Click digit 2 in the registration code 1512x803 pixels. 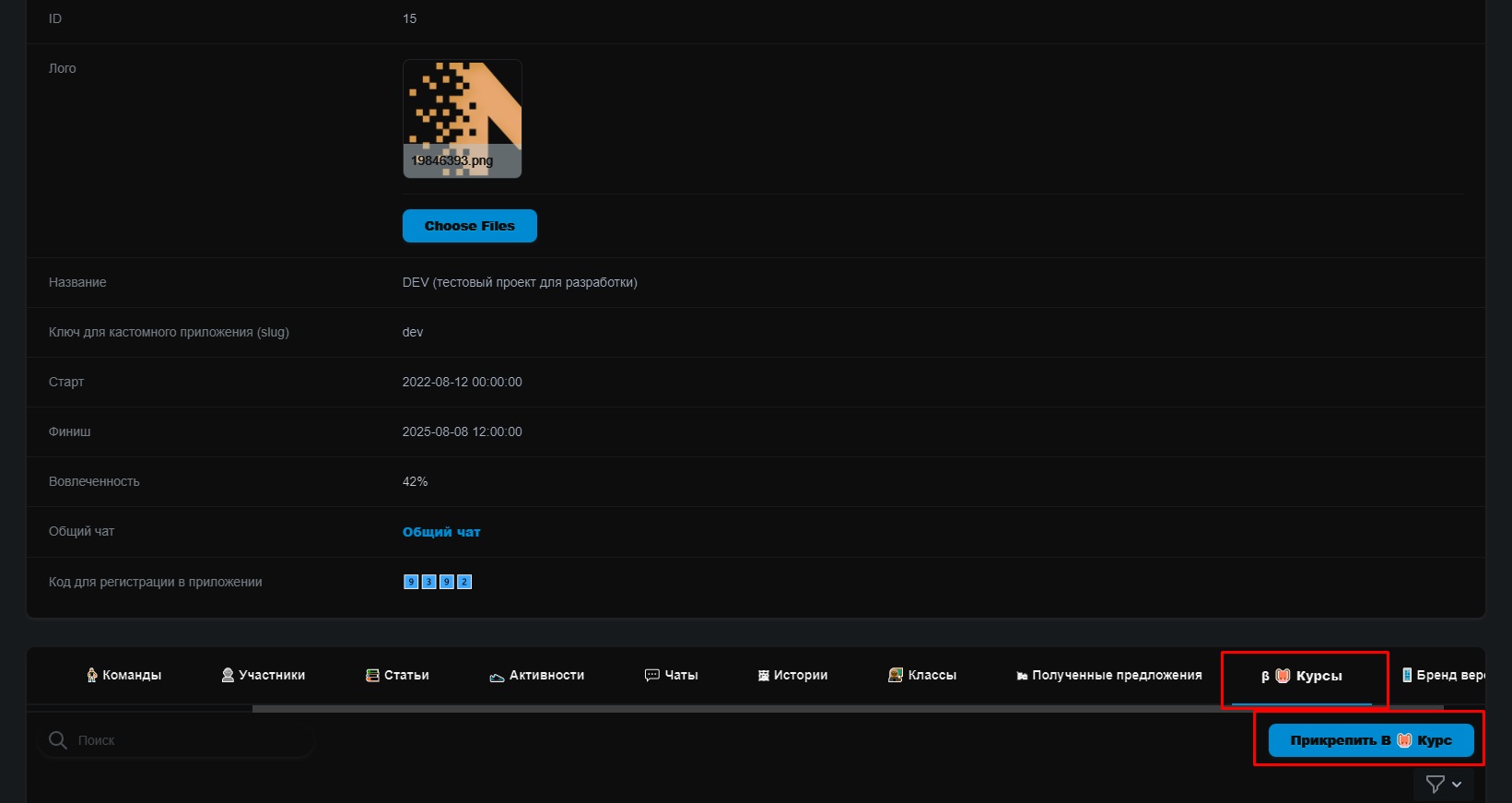click(464, 582)
